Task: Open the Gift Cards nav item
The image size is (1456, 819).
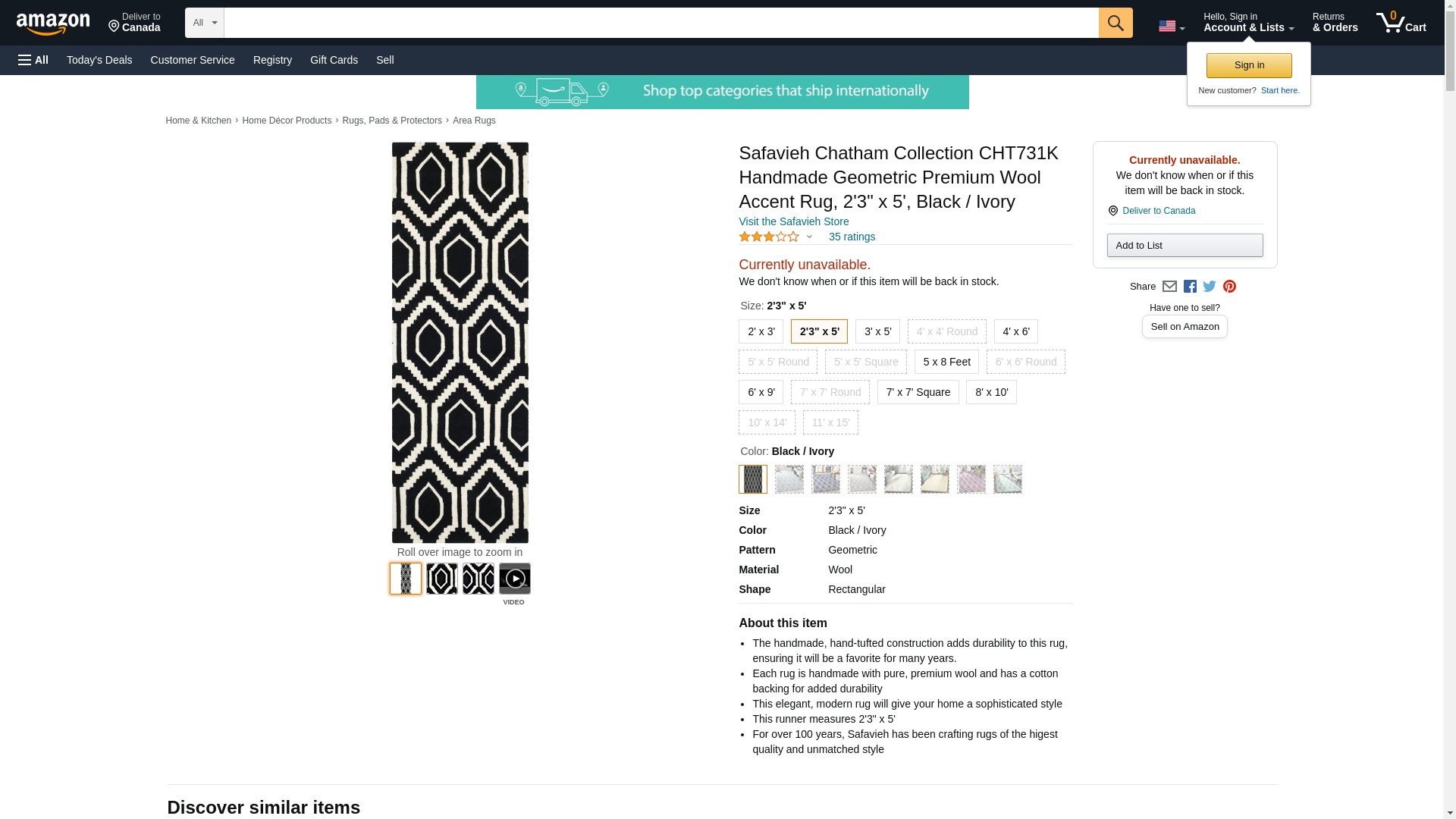Action: coord(334,60)
